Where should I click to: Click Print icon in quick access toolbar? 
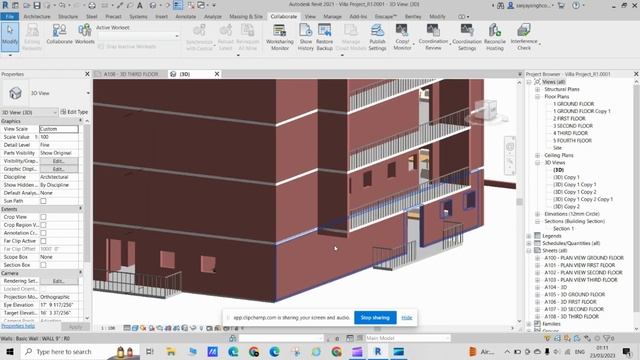pyautogui.click(x=92, y=5)
